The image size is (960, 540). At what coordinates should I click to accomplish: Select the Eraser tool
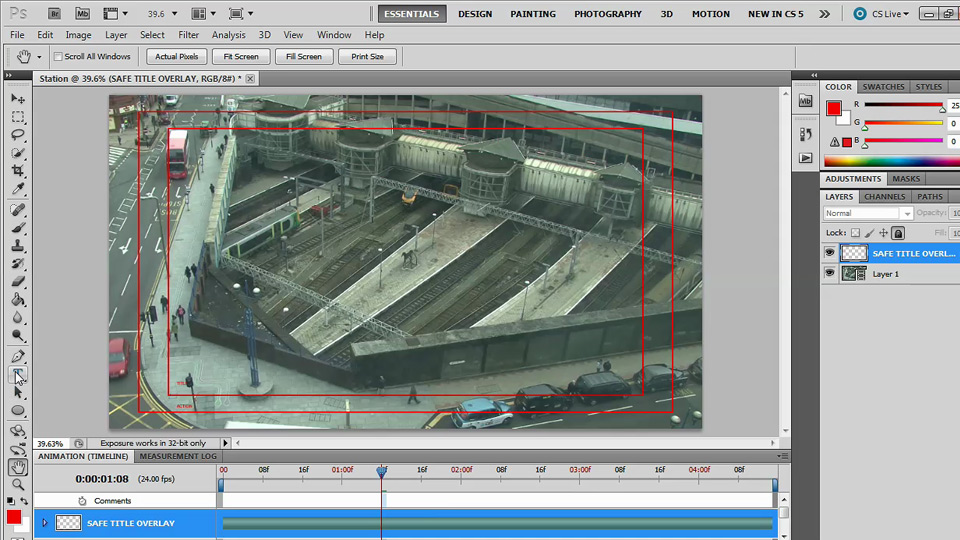[x=18, y=282]
